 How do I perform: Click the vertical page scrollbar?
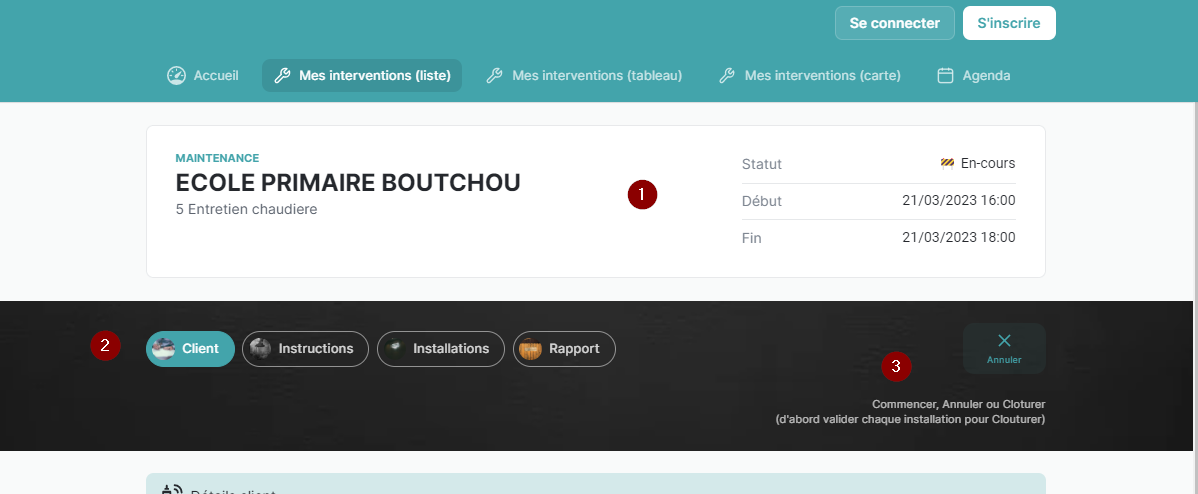(x=1192, y=250)
